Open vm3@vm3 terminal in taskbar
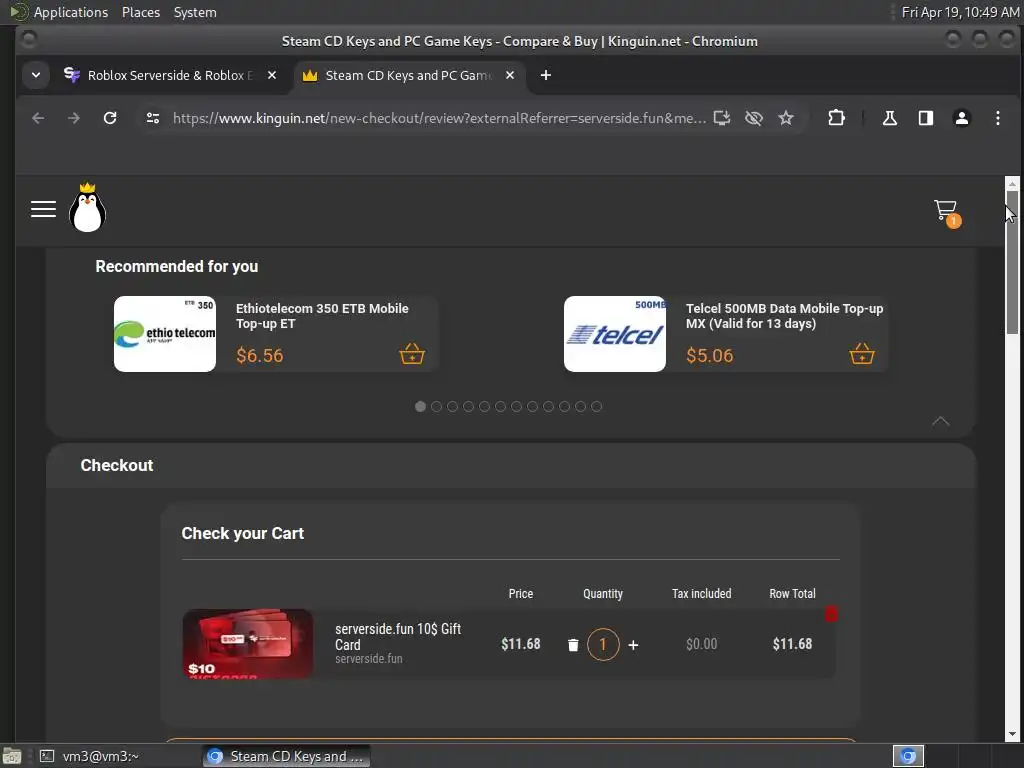 [90, 756]
